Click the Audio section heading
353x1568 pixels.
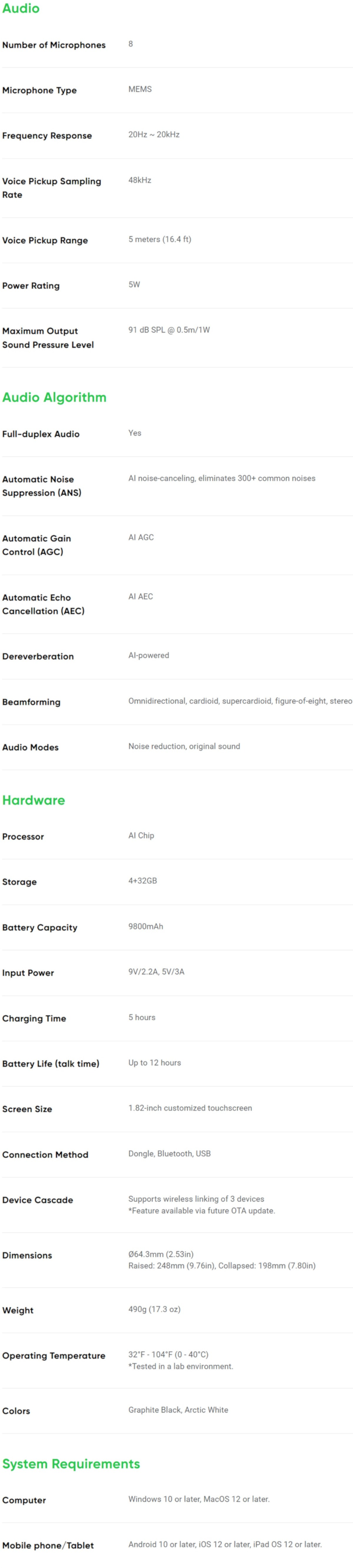[x=21, y=9]
